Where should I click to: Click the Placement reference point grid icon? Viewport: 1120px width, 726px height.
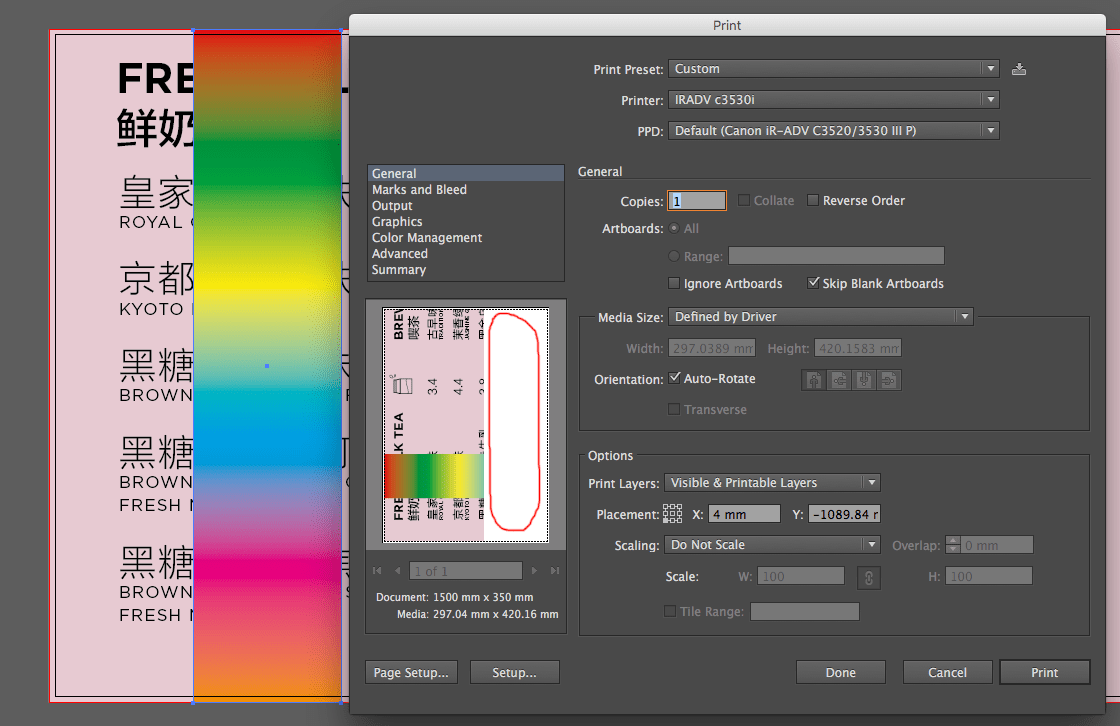[x=672, y=514]
